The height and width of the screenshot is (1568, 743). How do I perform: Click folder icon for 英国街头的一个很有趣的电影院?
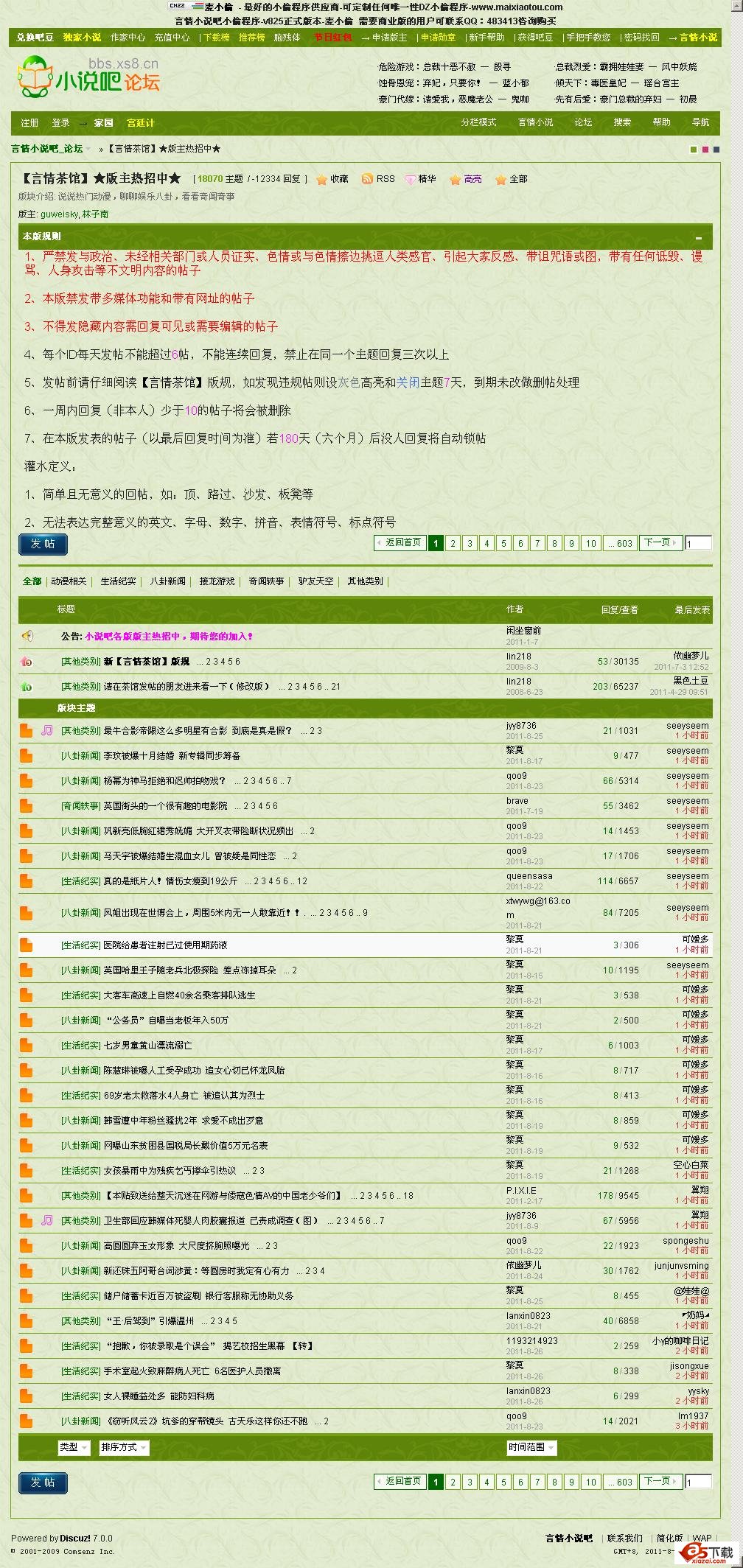(26, 805)
